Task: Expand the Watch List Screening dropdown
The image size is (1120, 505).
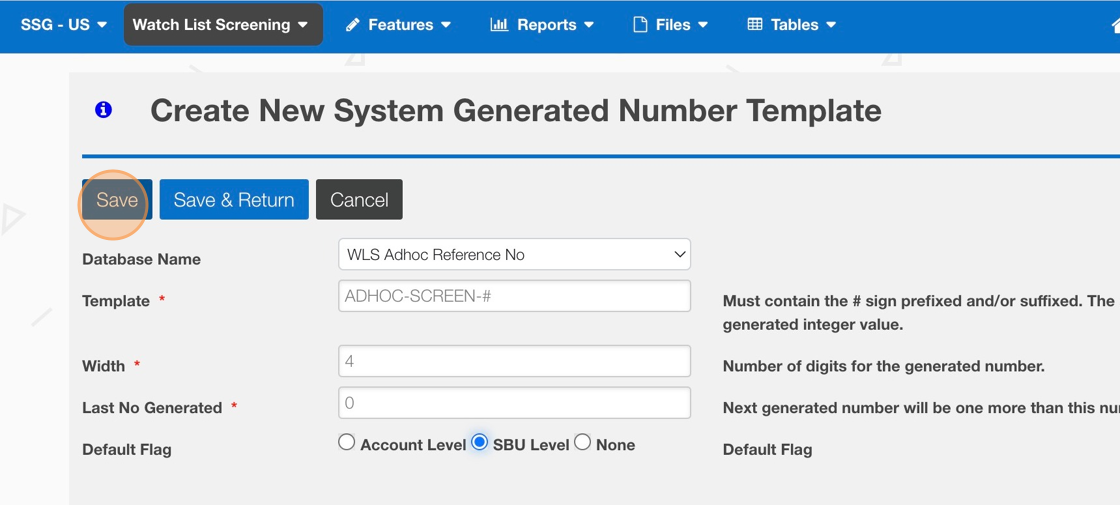Action: coord(222,25)
